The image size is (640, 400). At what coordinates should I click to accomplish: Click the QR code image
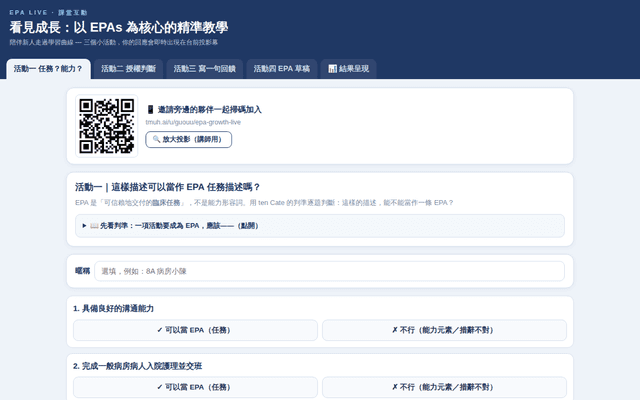point(107,126)
